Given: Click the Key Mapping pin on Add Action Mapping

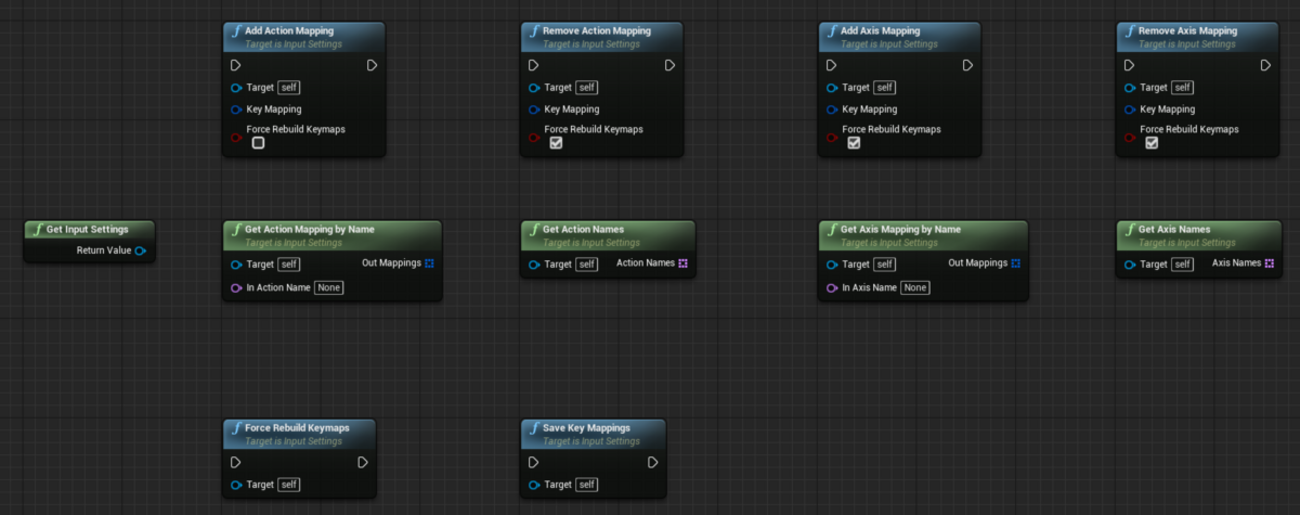Looking at the screenshot, I should pos(237,110).
